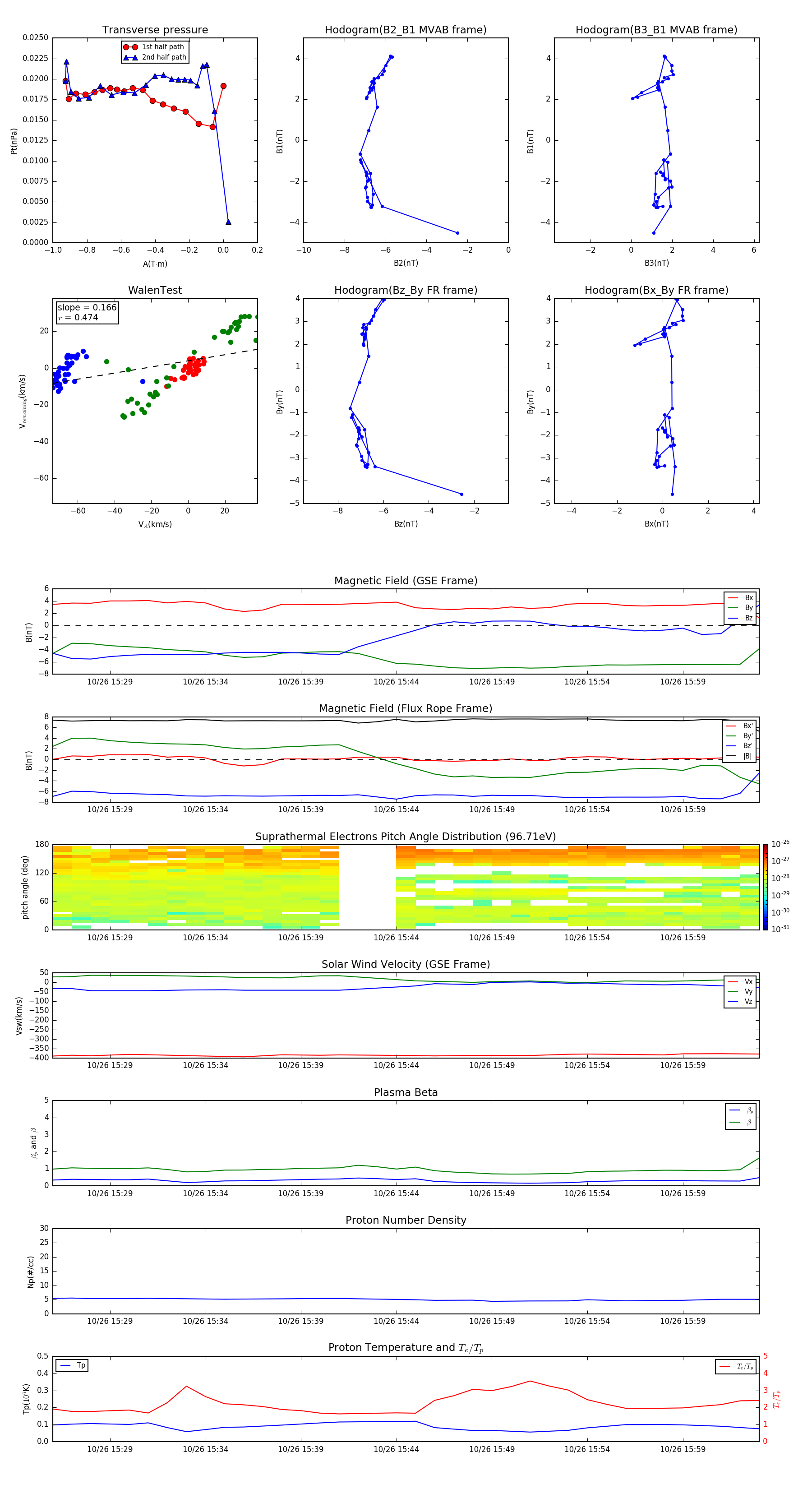Image resolution: width=812 pixels, height=1489 pixels.
Task: Click the lowest blue triangle in Transverse pressure
Action: 228,222
